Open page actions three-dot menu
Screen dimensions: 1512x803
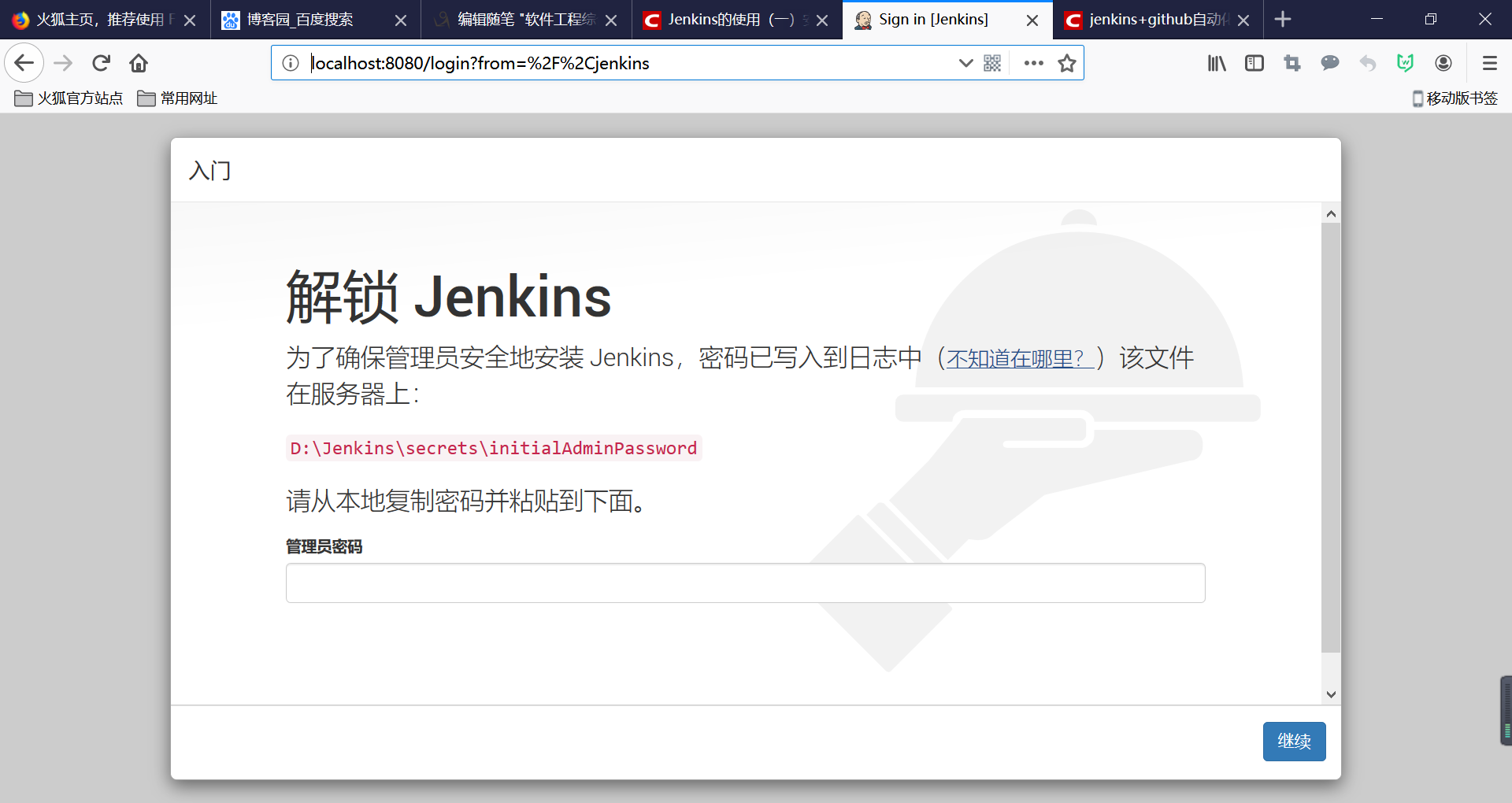(1033, 63)
